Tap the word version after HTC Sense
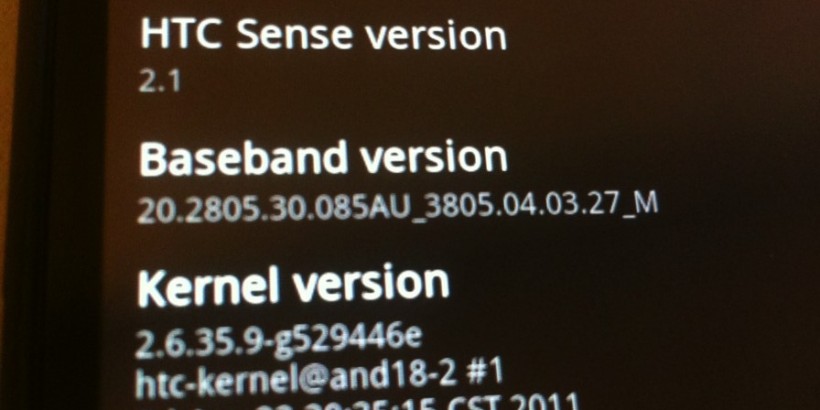 (436, 36)
